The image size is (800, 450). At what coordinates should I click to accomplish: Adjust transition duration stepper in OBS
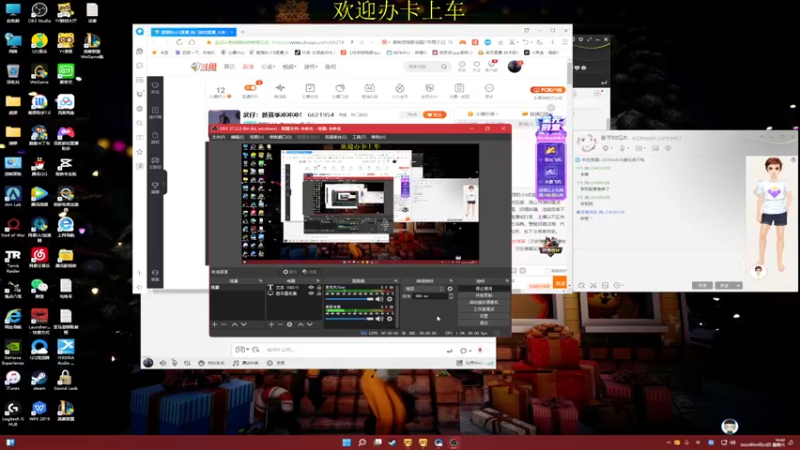pos(451,296)
